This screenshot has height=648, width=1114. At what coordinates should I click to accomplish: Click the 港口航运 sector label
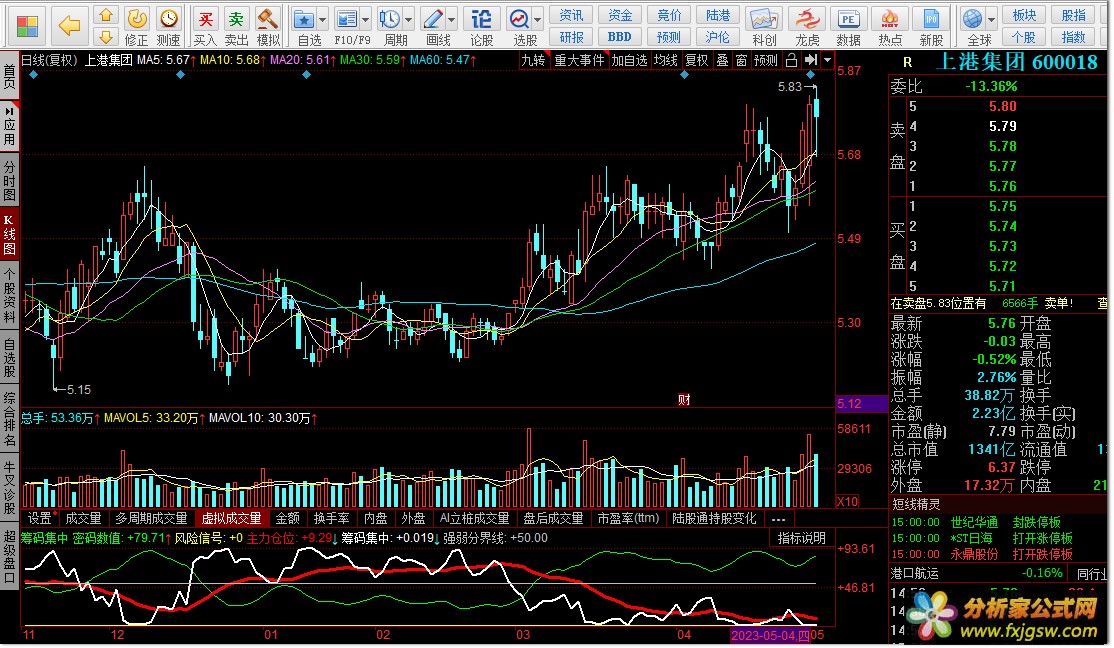(914, 573)
